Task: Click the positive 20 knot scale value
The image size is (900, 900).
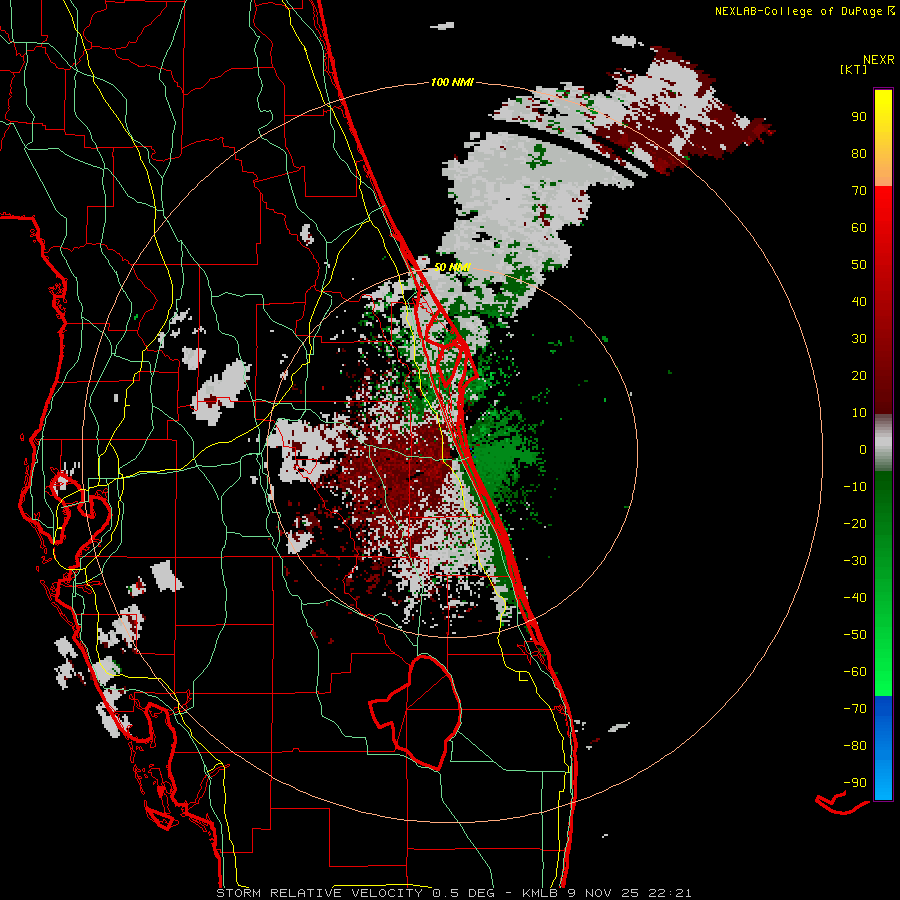Action: click(859, 376)
